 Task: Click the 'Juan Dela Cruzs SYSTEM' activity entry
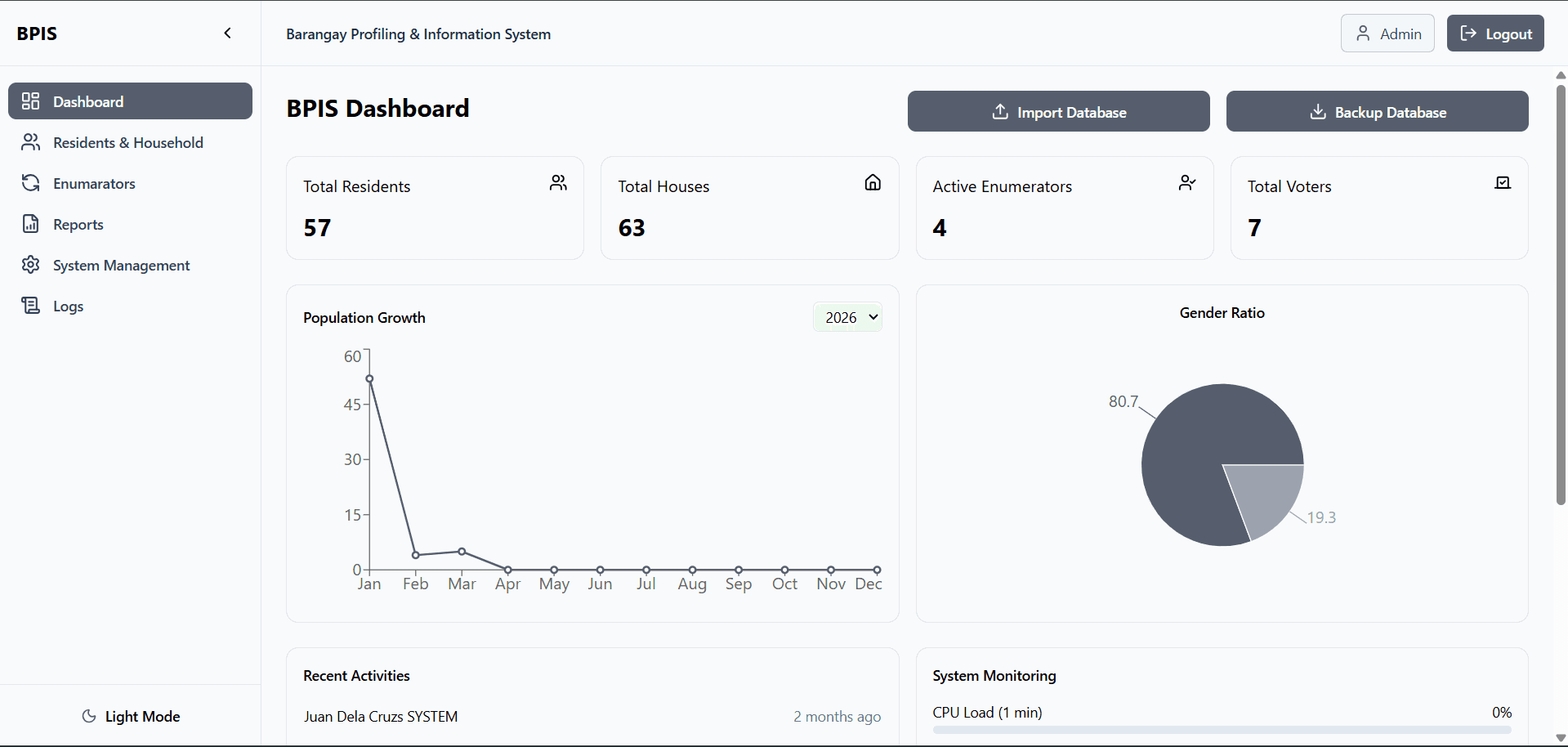[381, 716]
